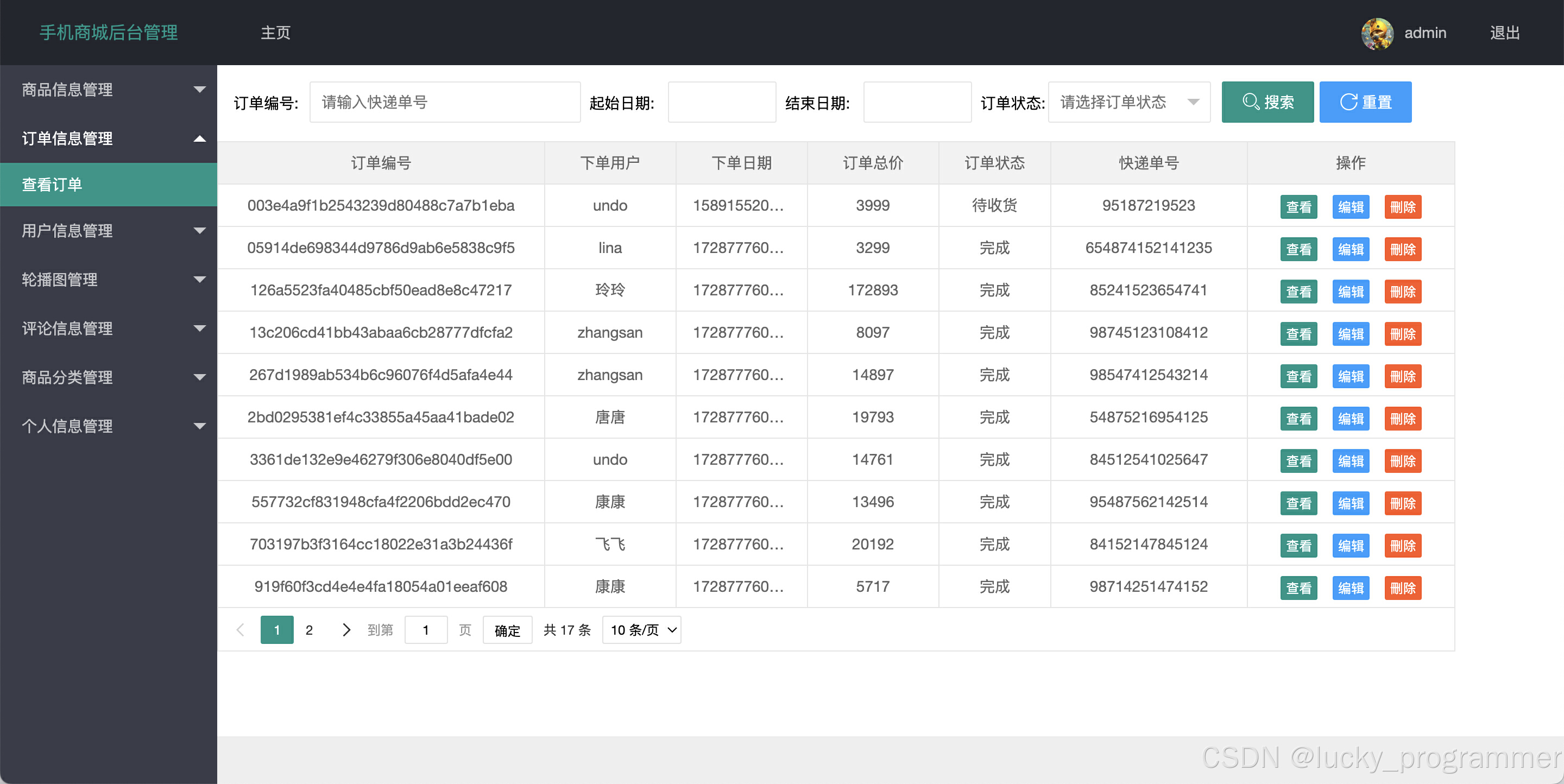Go to page 2 of orders
The height and width of the screenshot is (784, 1564).
coord(309,630)
